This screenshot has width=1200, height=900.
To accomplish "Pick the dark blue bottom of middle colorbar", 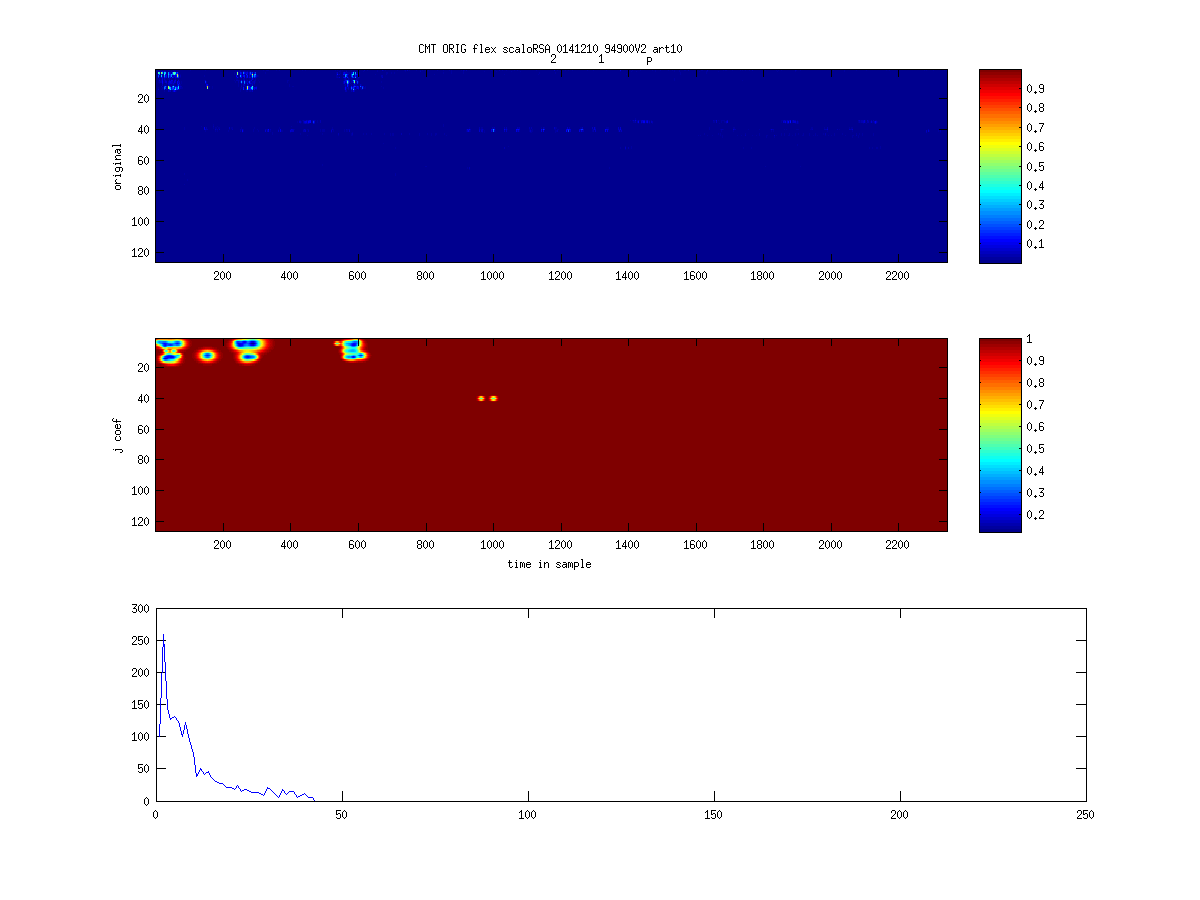I will [999, 526].
